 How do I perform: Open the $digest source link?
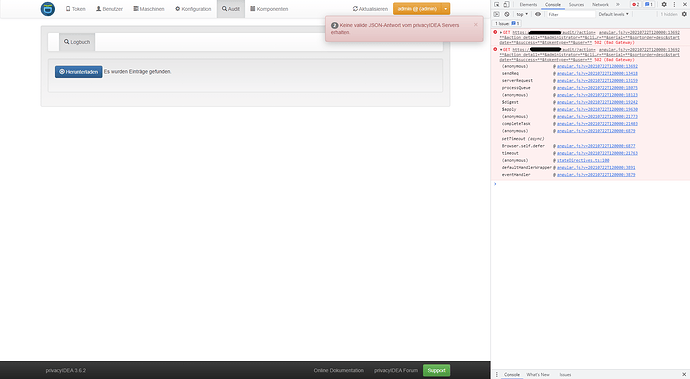597,102
